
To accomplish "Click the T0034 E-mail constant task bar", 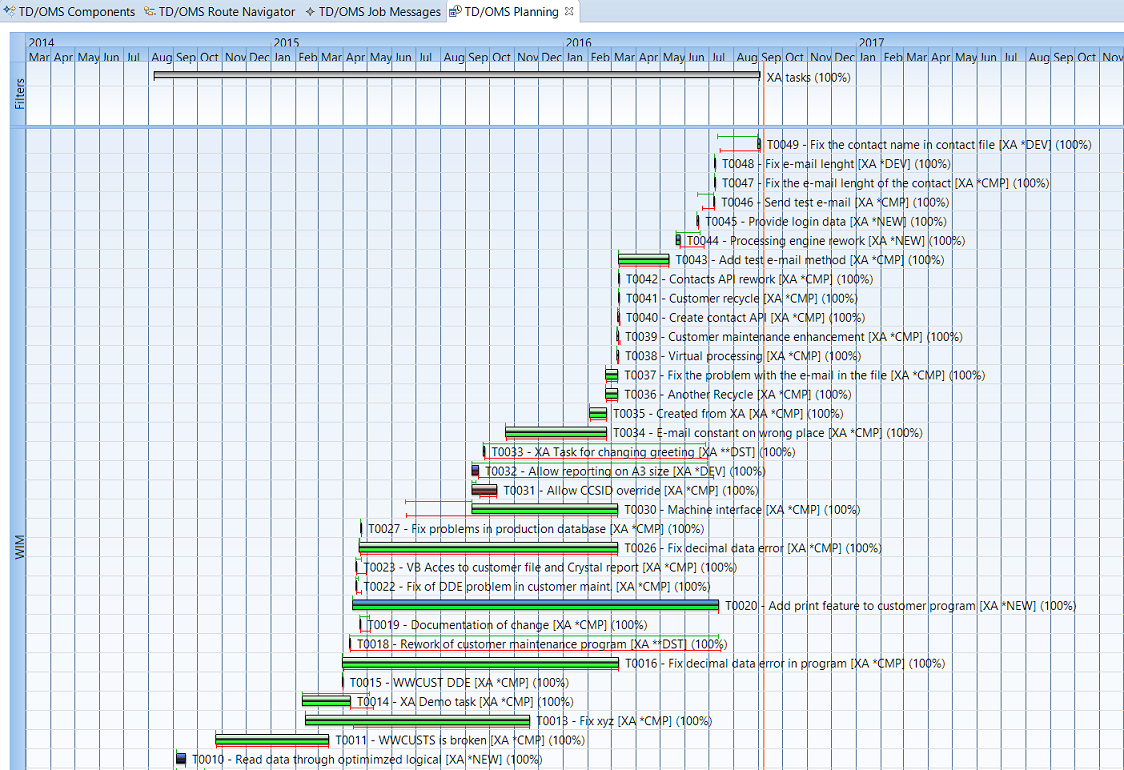I will click(x=555, y=433).
